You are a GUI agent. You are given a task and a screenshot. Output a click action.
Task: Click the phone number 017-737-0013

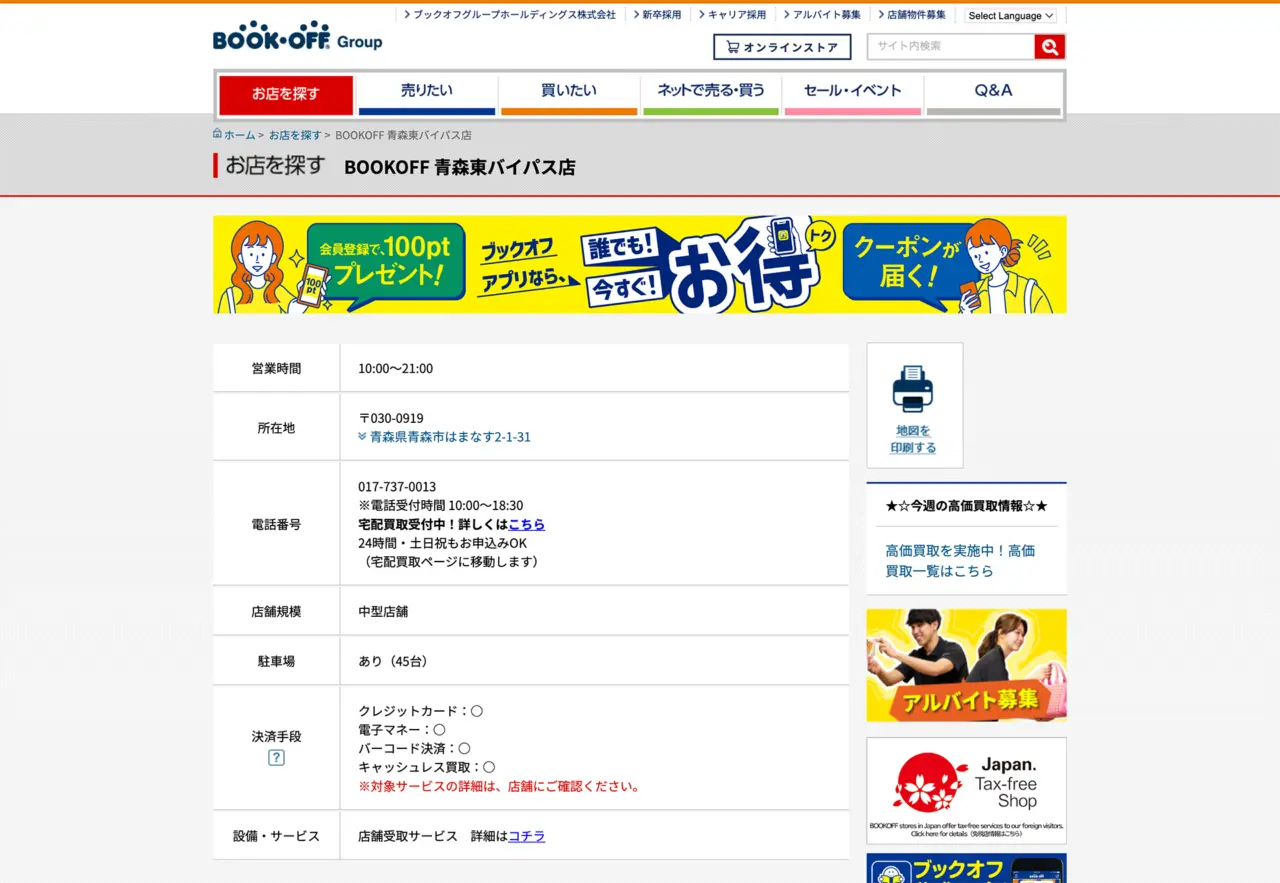[397, 487]
